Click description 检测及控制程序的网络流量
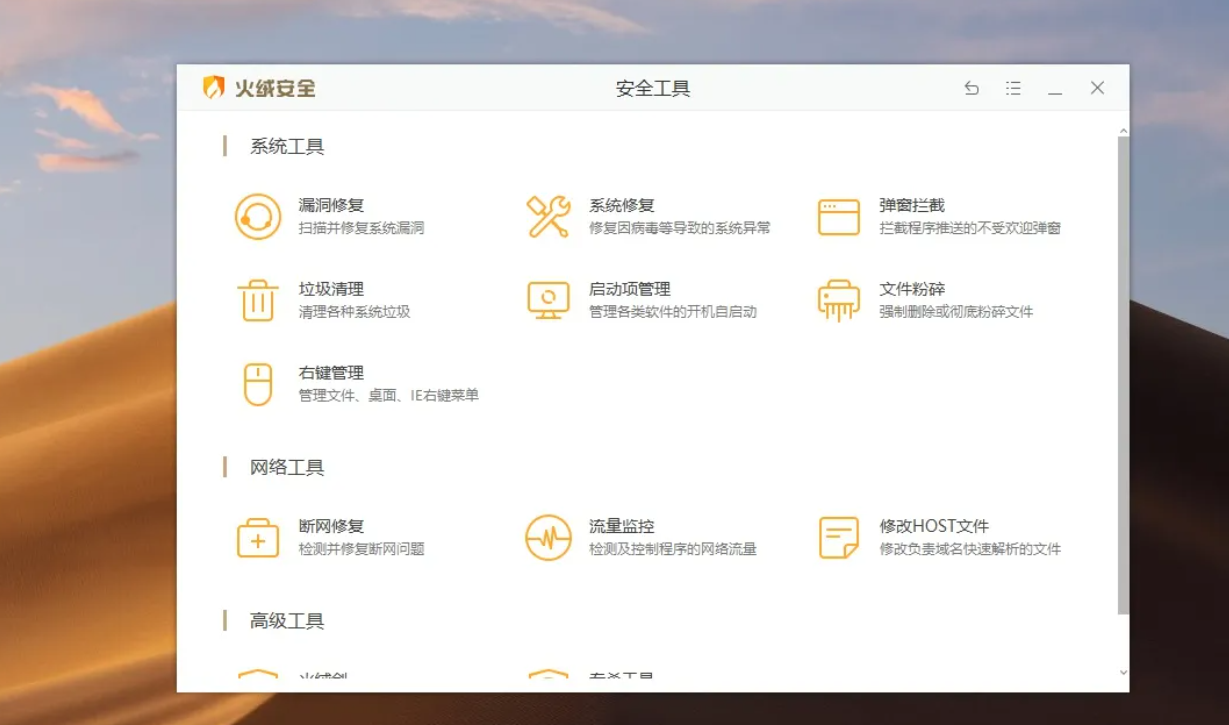Screen dimensions: 1229x725 coord(673,549)
